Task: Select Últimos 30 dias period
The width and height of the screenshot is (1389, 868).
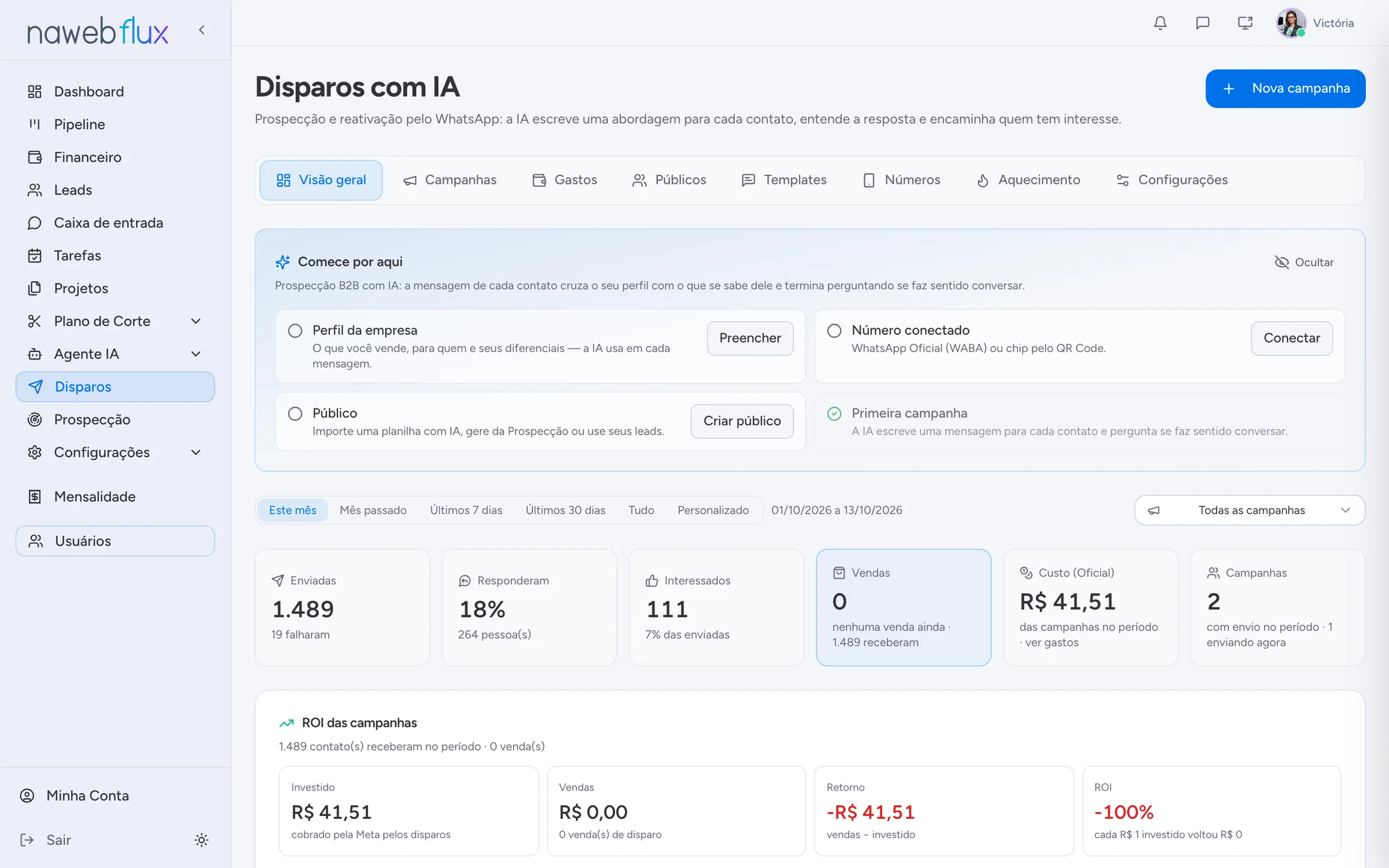Action: (565, 510)
